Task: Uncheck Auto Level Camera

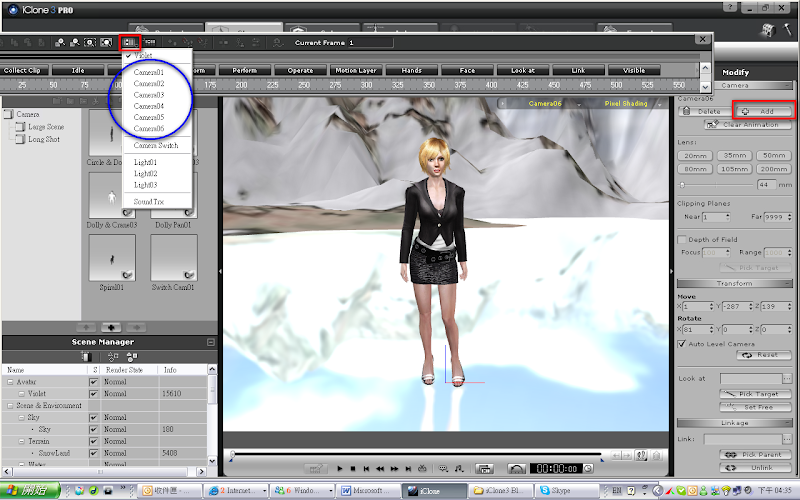Action: [683, 343]
